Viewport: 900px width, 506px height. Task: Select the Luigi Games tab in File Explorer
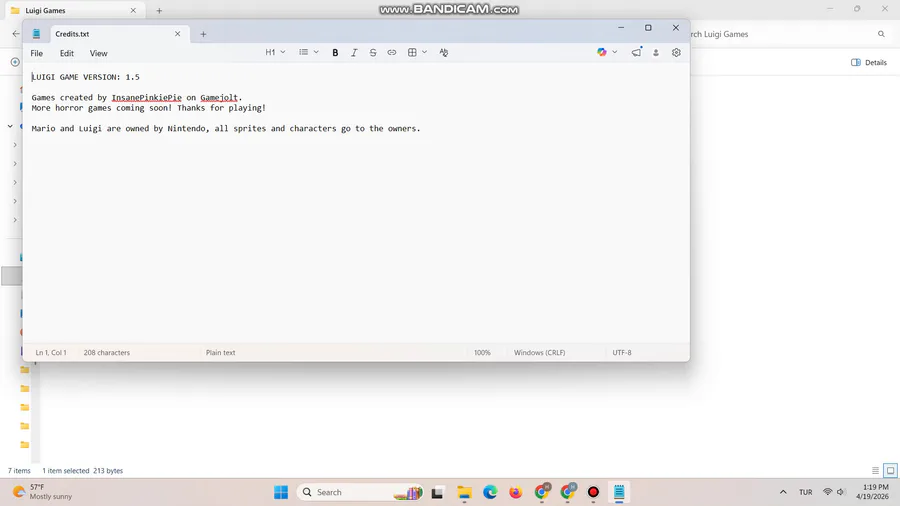pos(73,10)
